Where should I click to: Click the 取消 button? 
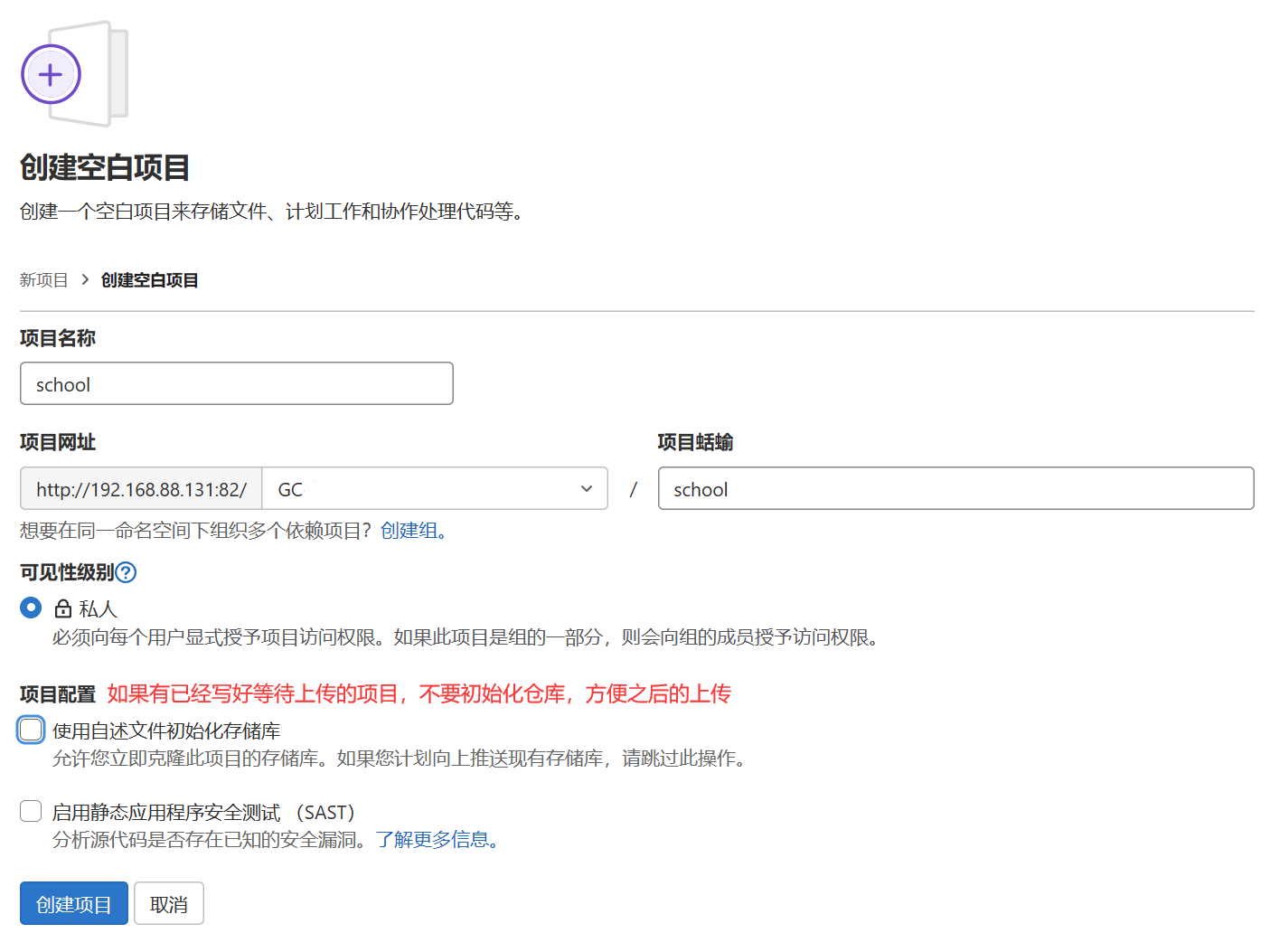click(x=169, y=904)
